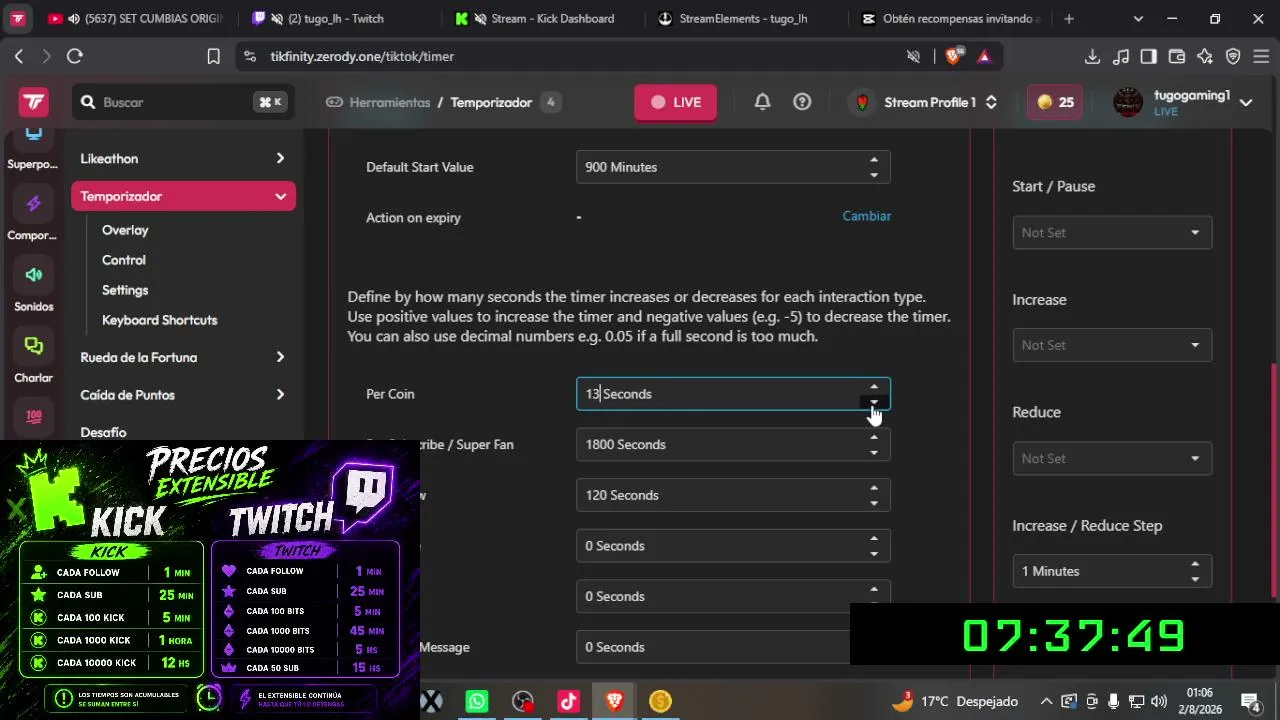
Task: Open Brave Rewards triangle icon
Action: (984, 56)
